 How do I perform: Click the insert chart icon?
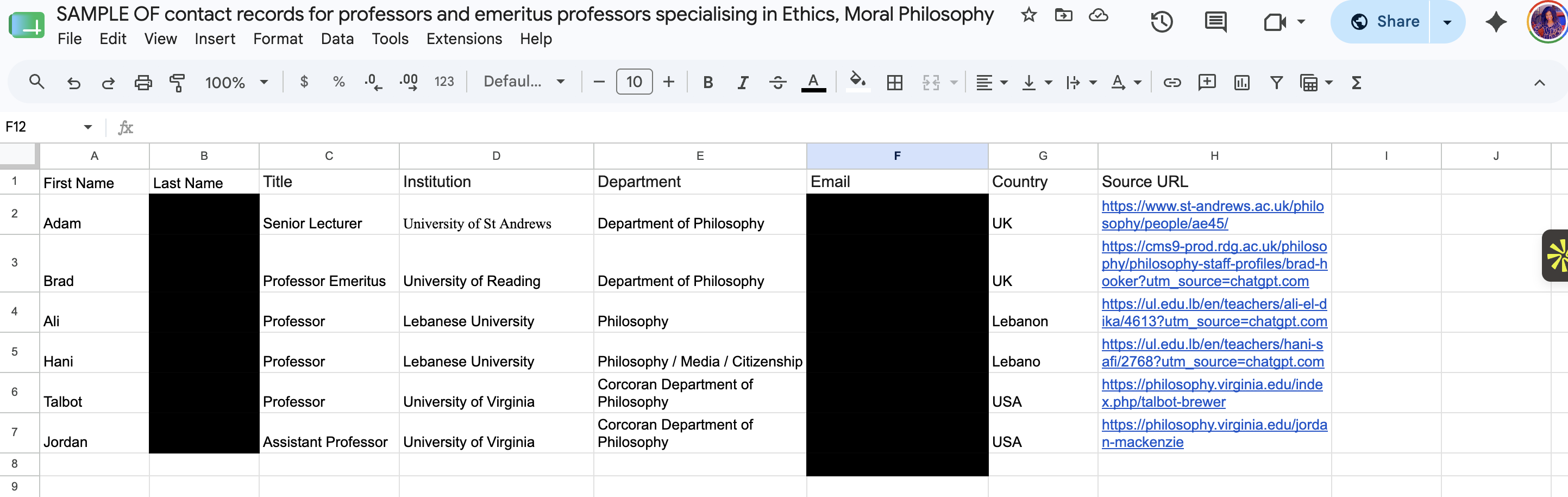click(1241, 82)
